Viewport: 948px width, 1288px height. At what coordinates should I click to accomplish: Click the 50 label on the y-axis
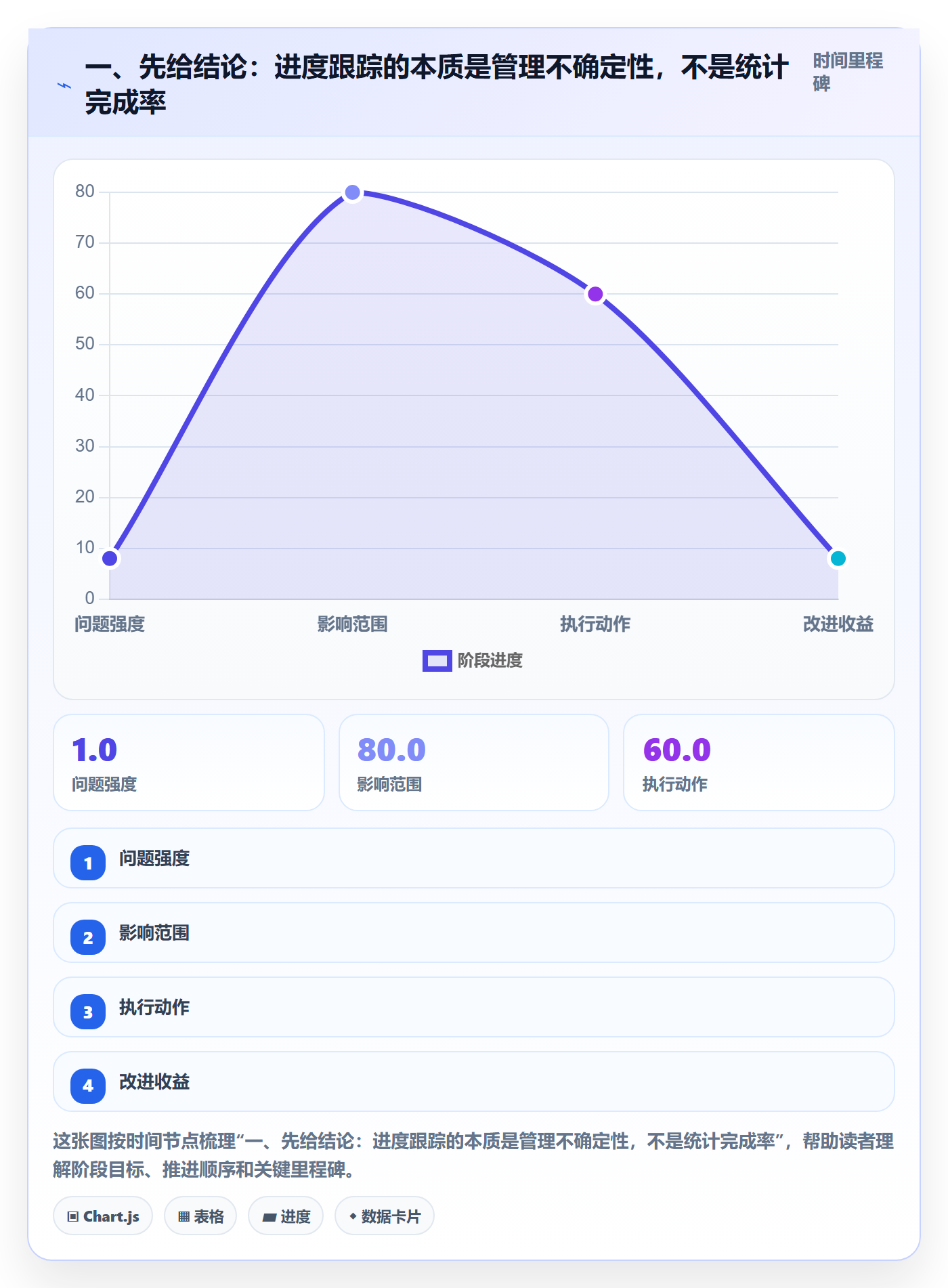tap(85, 343)
